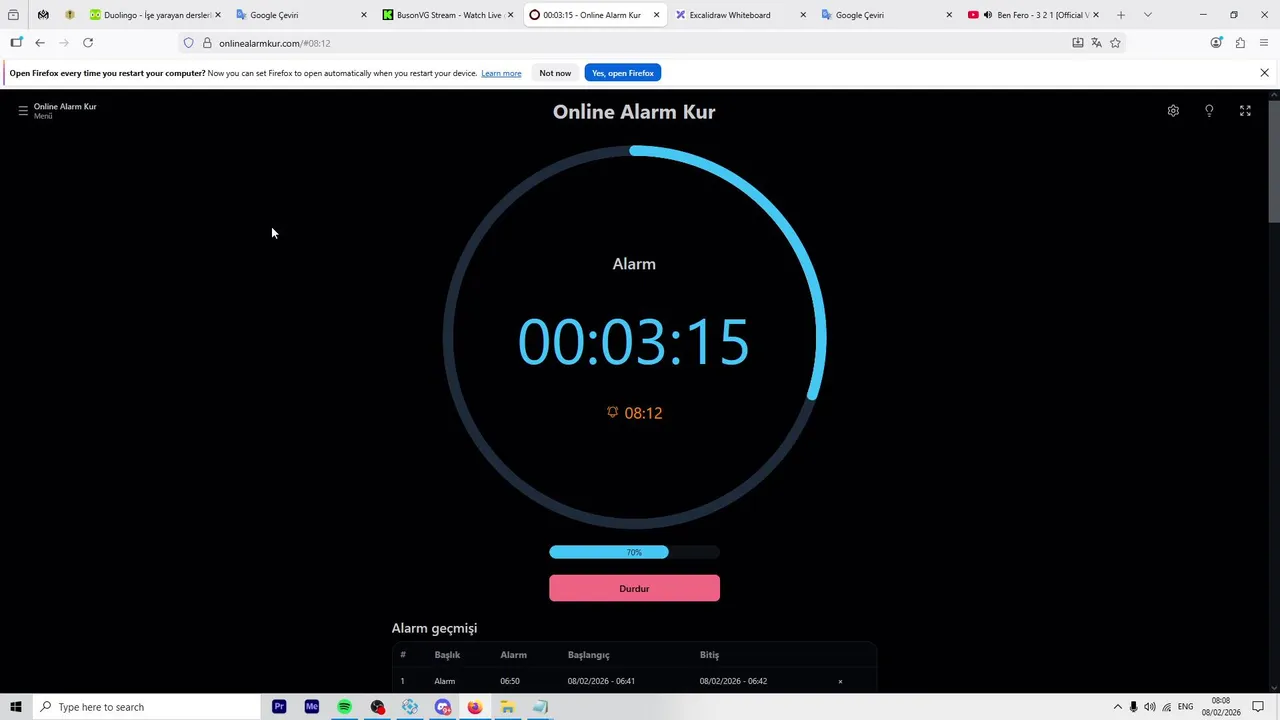Screen dimensions: 1280x720
Task: Click the install app icon in the address bar
Action: tap(1078, 43)
